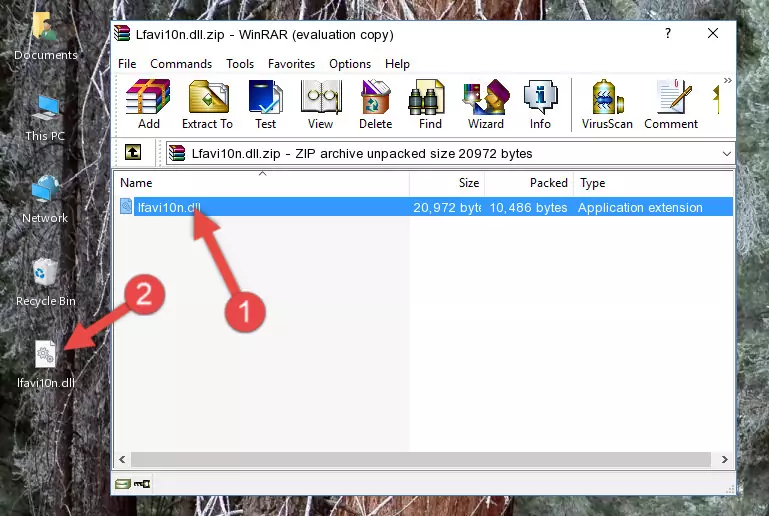Sort by the Name column header

pyautogui.click(x=262, y=183)
